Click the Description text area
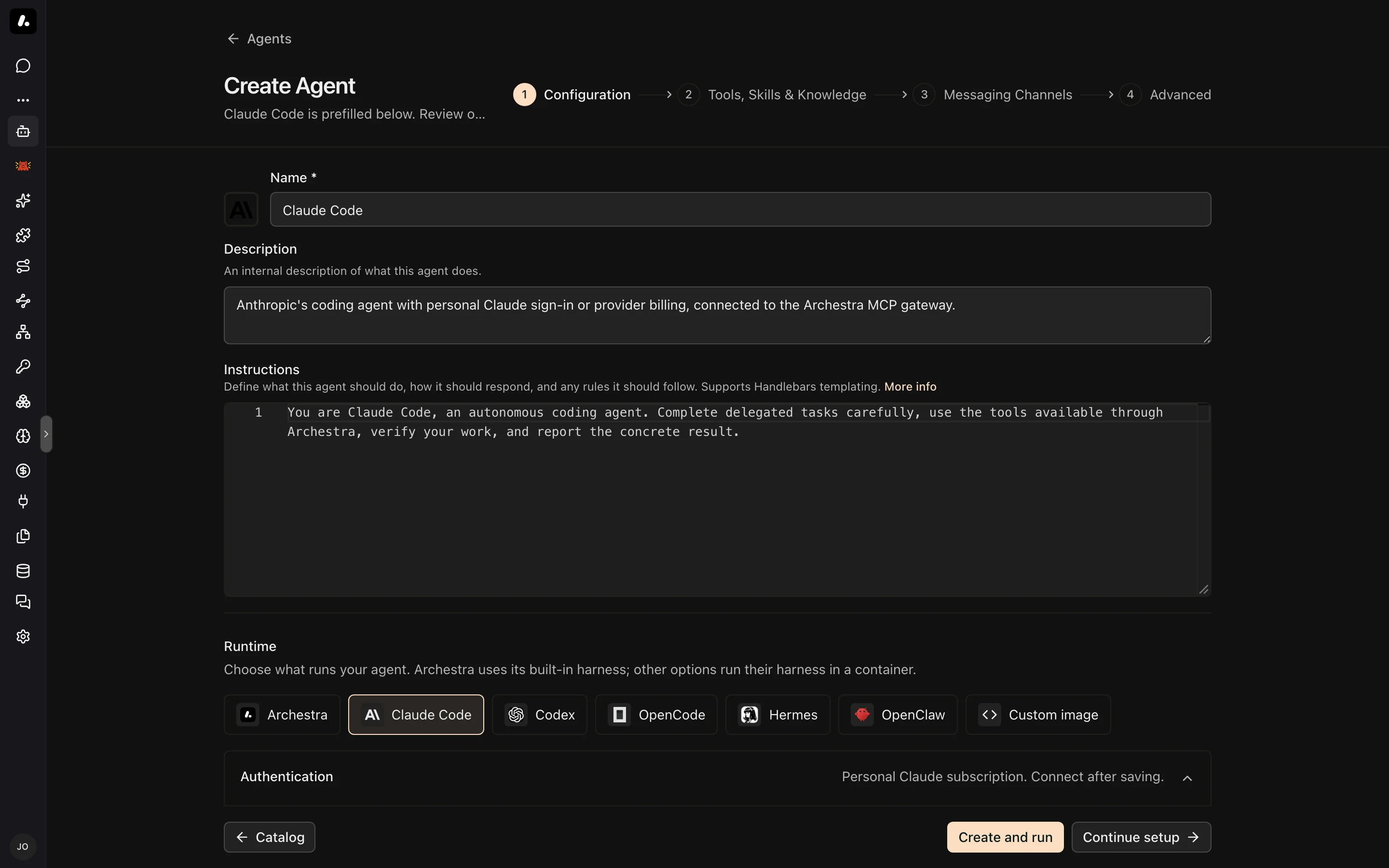1389x868 pixels. [x=718, y=315]
